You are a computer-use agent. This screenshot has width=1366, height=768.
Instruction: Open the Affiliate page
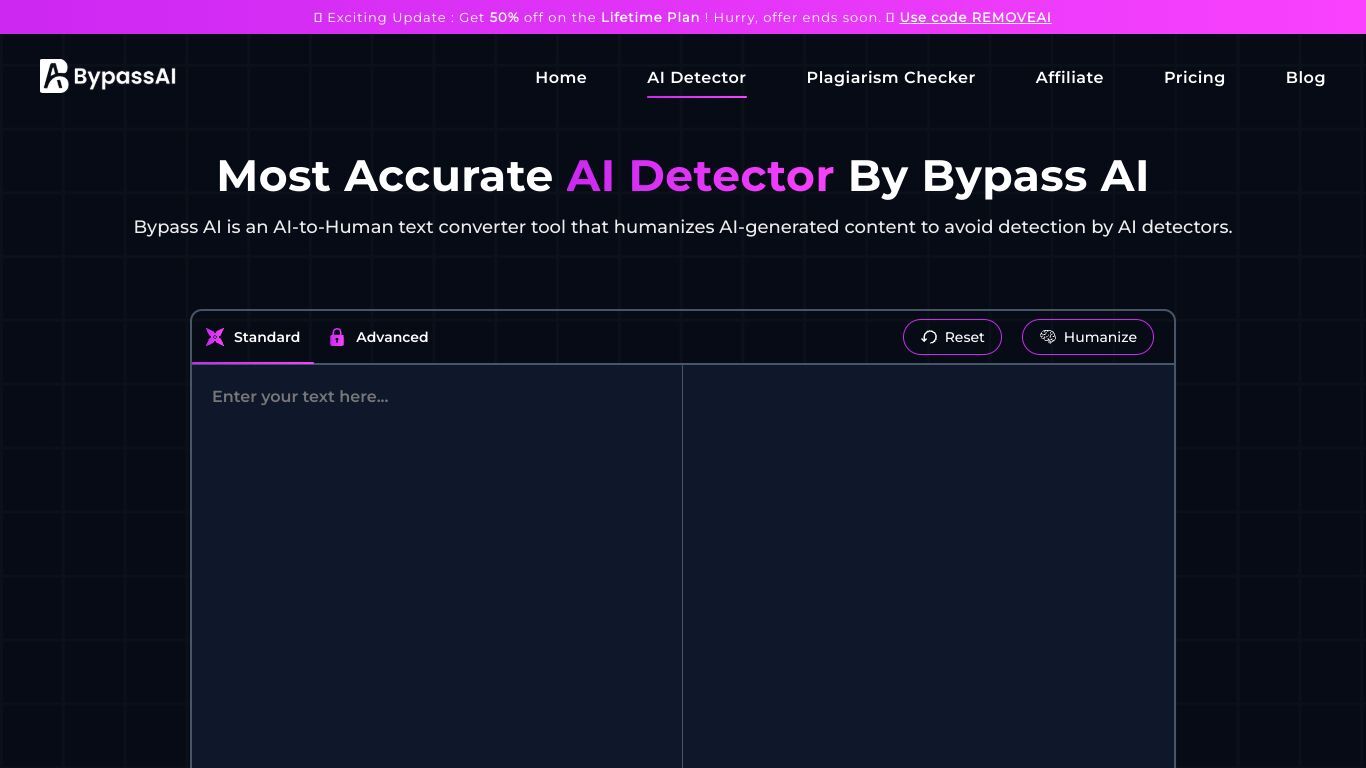point(1070,77)
